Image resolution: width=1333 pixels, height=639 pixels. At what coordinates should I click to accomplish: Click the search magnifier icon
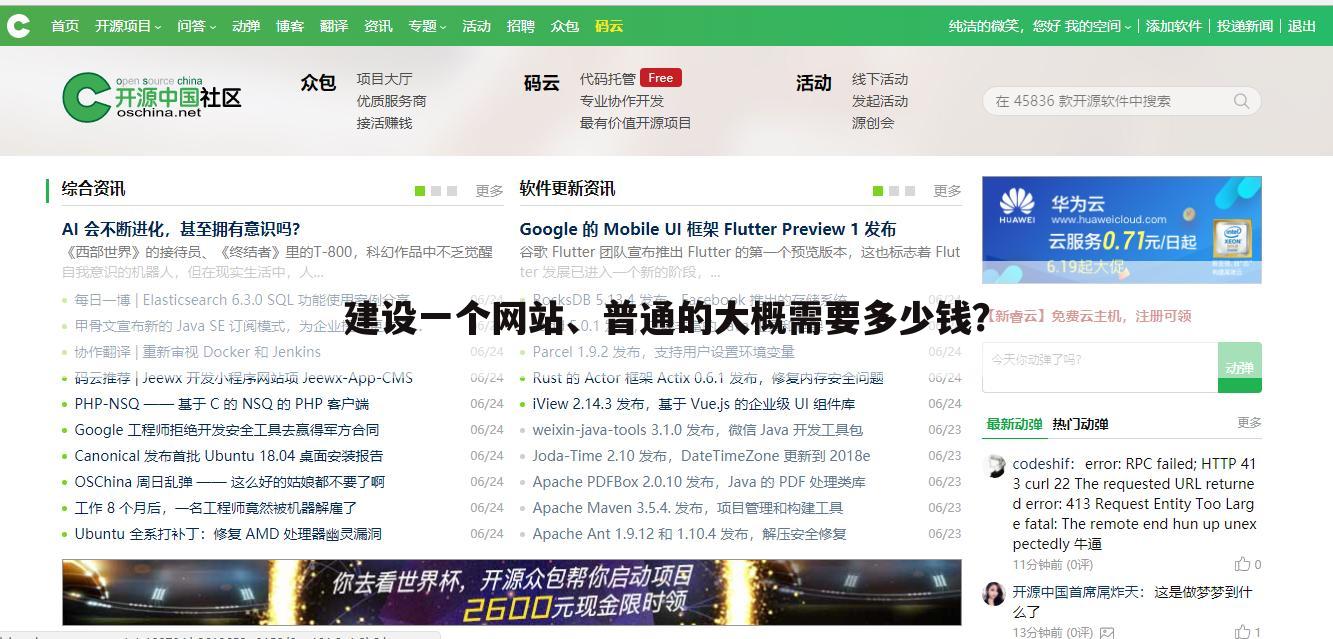click(x=1241, y=101)
